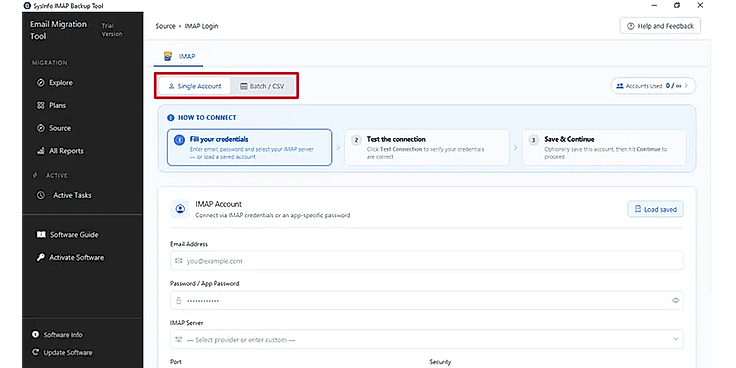This screenshot has width=736, height=368.
Task: Open Active Tasks in the sidebar
Action: tap(64, 195)
